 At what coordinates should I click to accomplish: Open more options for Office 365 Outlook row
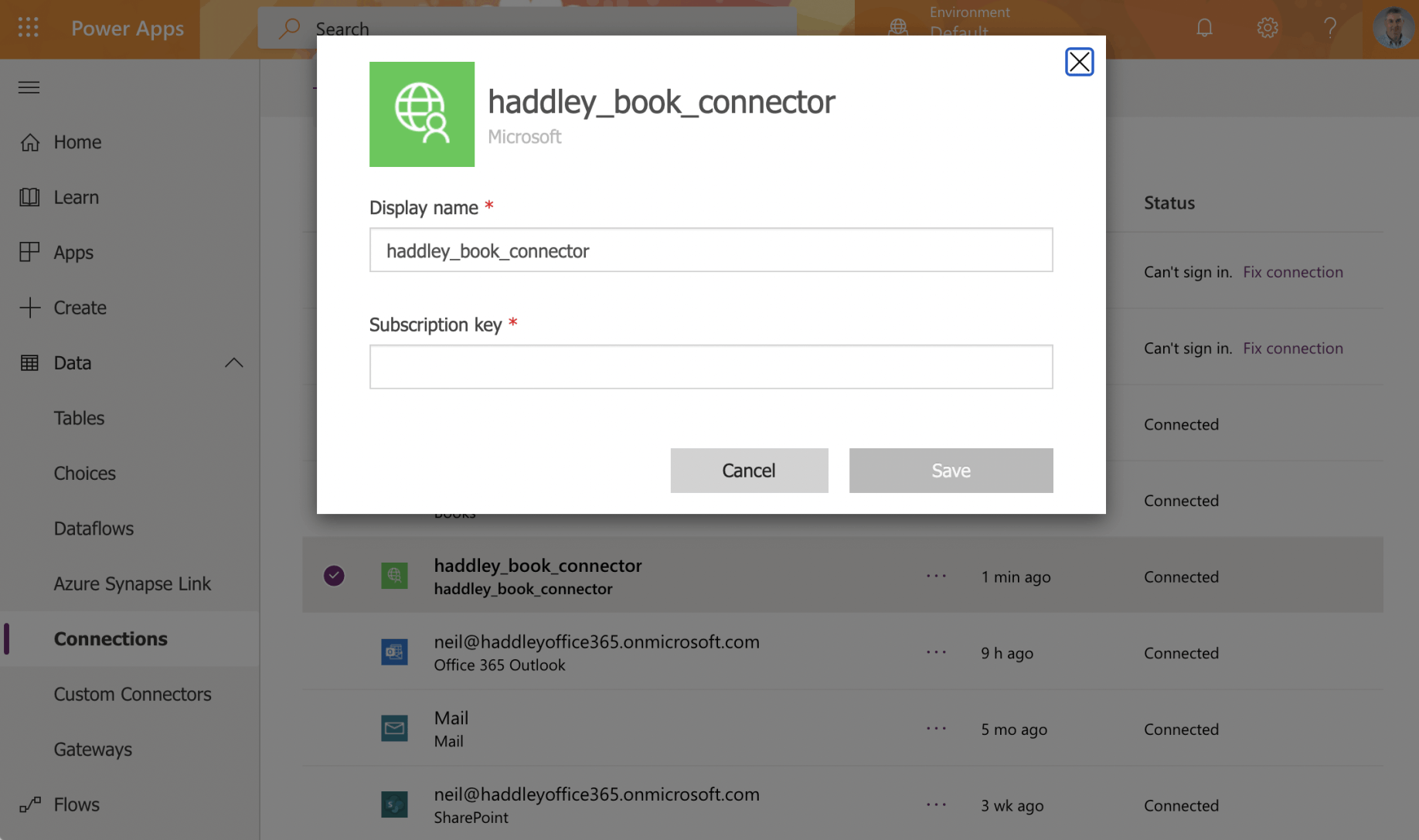pyautogui.click(x=936, y=652)
